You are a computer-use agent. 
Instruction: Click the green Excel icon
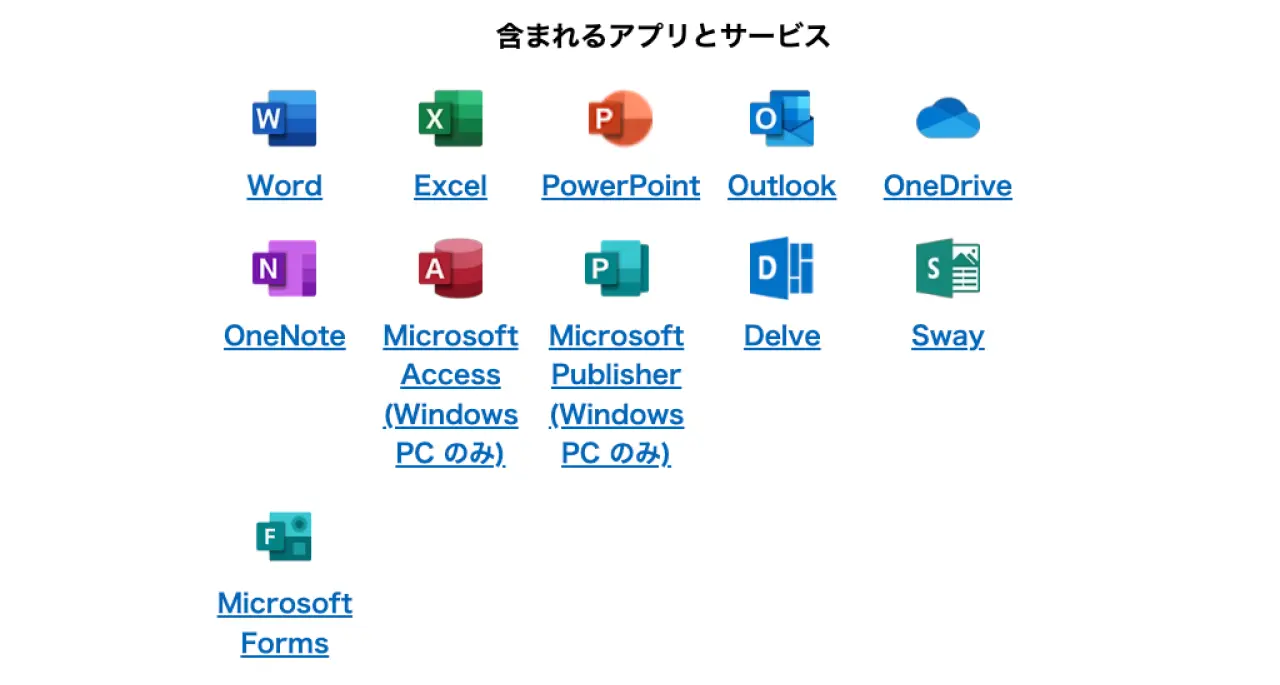tap(450, 119)
